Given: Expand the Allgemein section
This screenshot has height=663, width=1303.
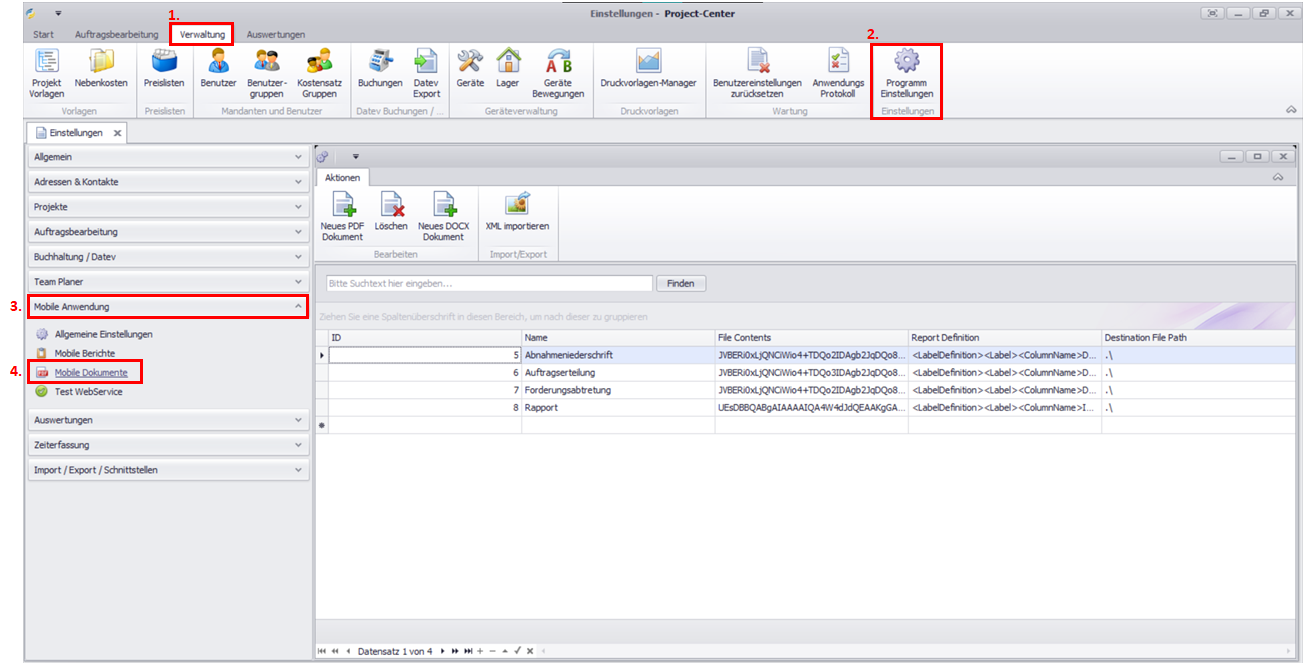Looking at the screenshot, I should tap(168, 157).
